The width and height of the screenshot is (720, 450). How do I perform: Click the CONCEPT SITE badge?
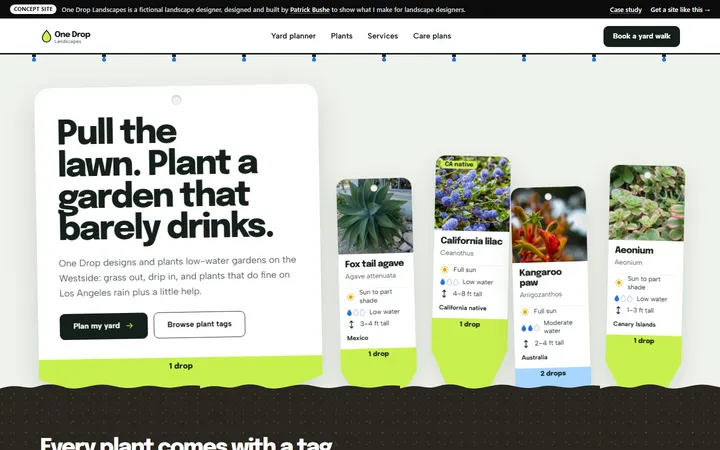(33, 9)
